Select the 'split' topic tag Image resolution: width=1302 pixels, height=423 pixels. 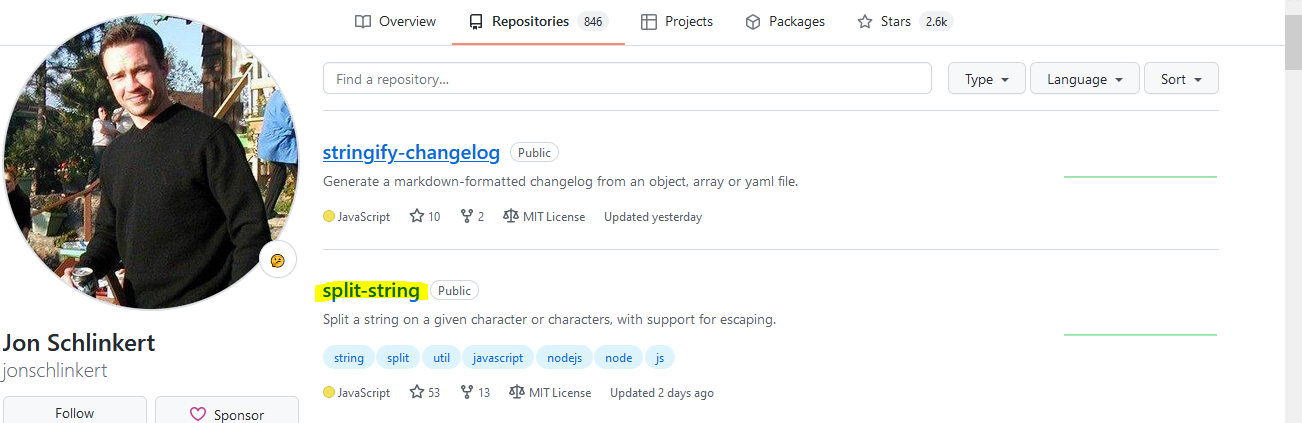[398, 358]
